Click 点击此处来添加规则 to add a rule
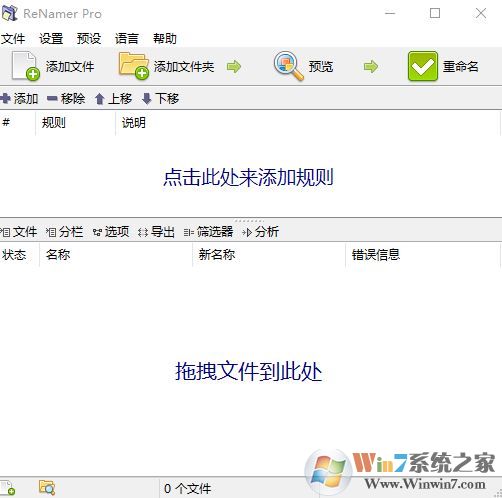The width and height of the screenshot is (502, 498). (x=248, y=177)
